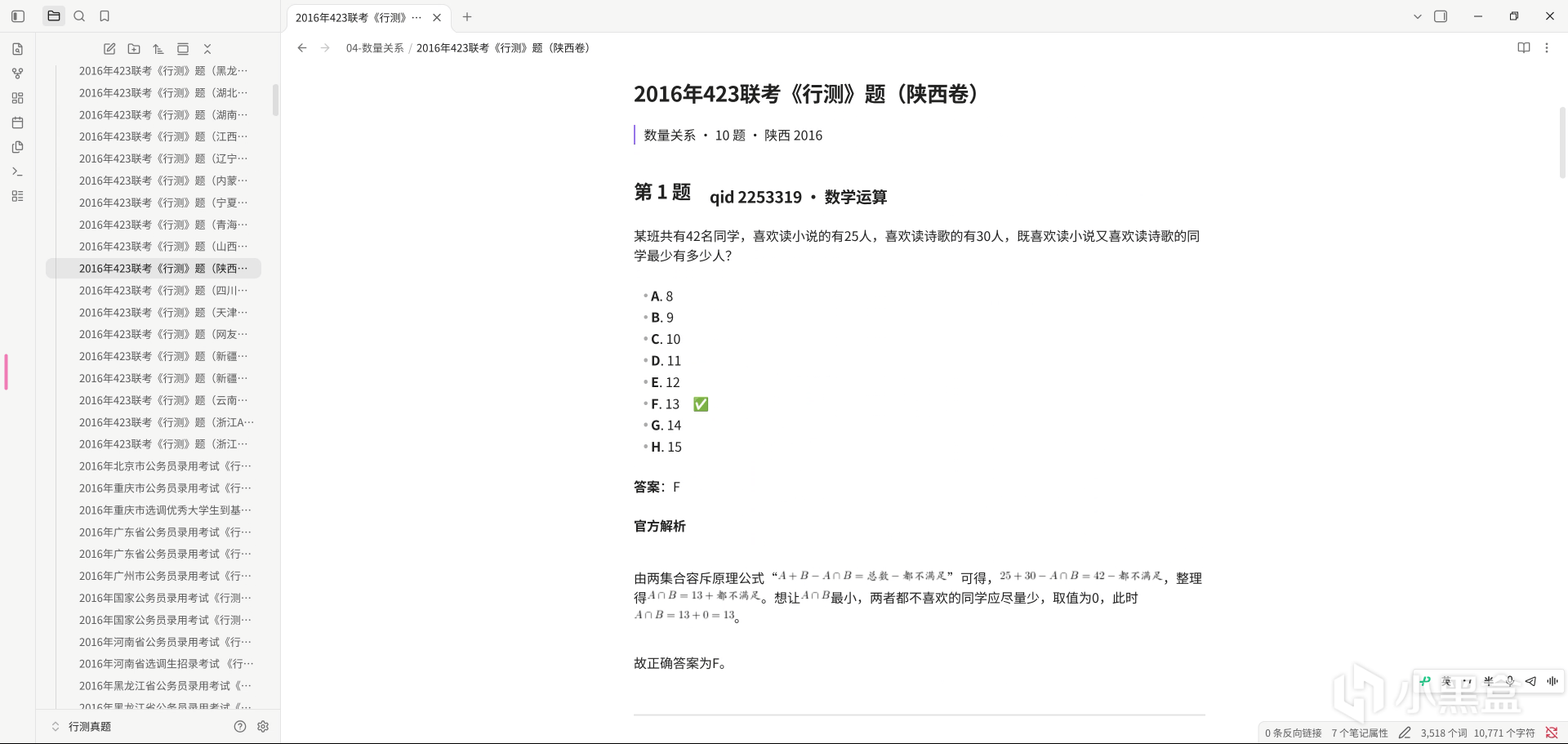This screenshot has height=744, width=1568.
Task: Switch the IME language via 英 button
Action: tap(1446, 681)
